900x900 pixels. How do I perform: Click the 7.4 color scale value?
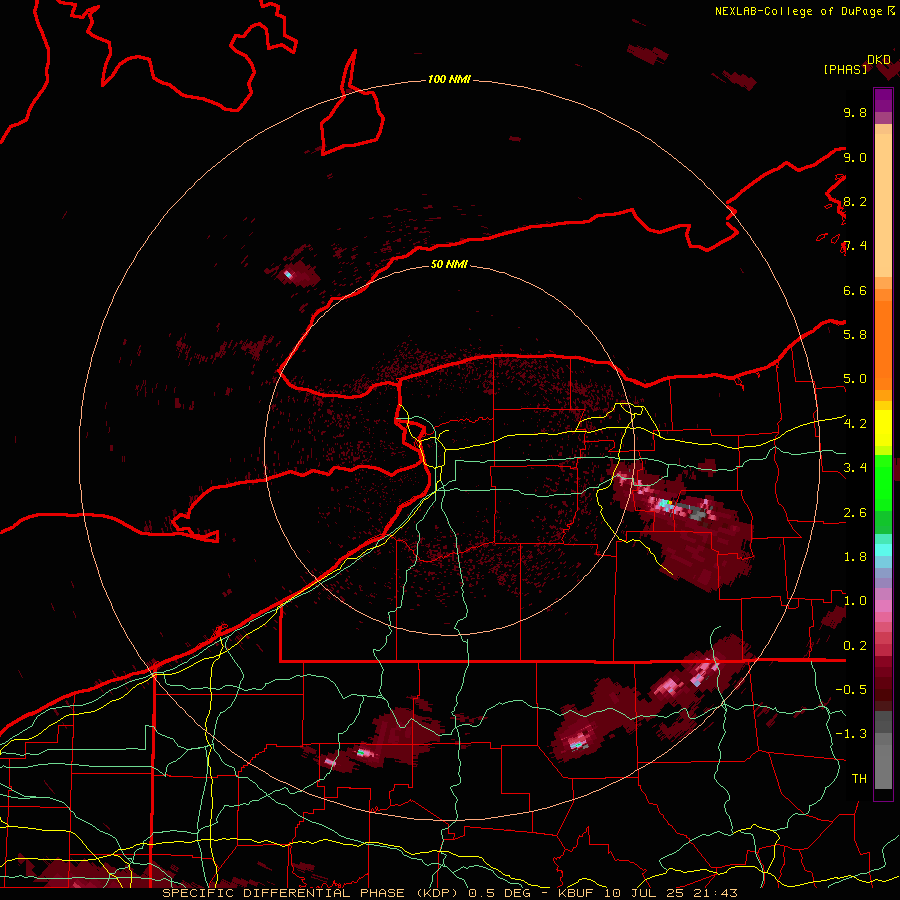(855, 246)
